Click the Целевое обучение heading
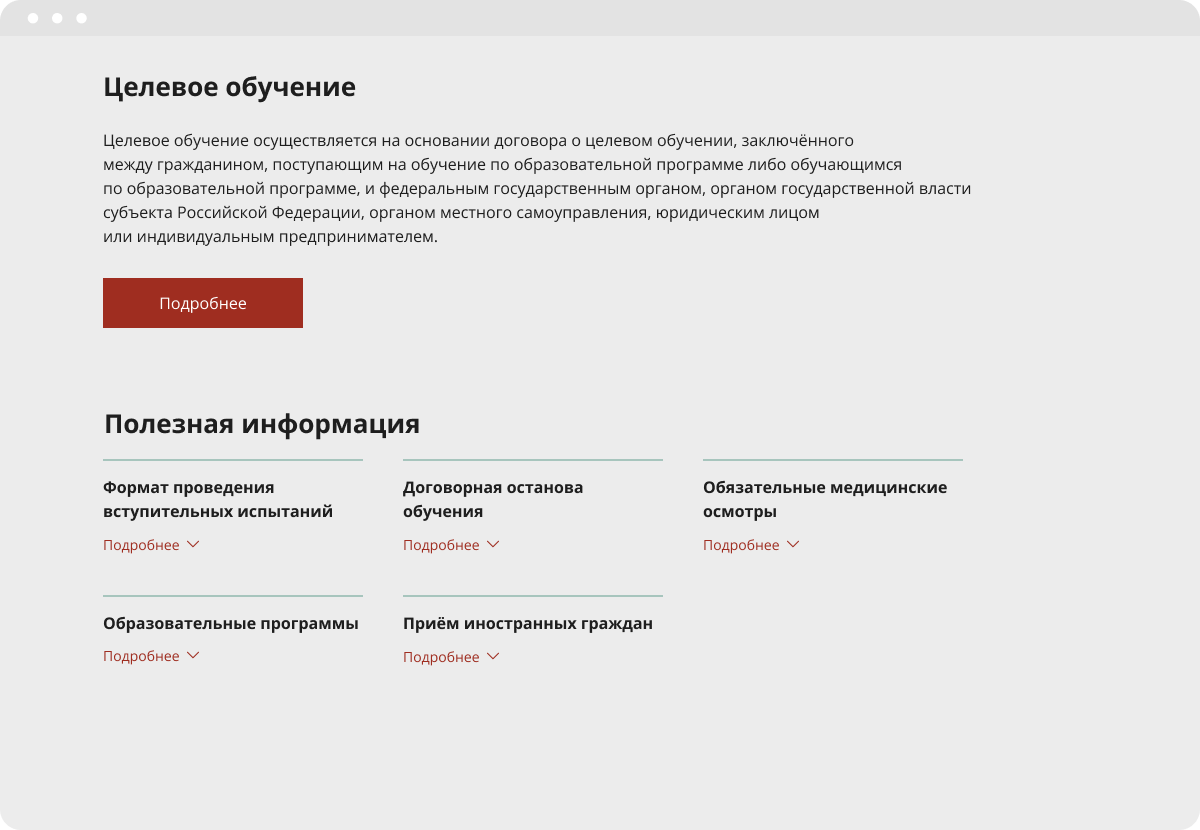The image size is (1200, 830). tap(229, 87)
